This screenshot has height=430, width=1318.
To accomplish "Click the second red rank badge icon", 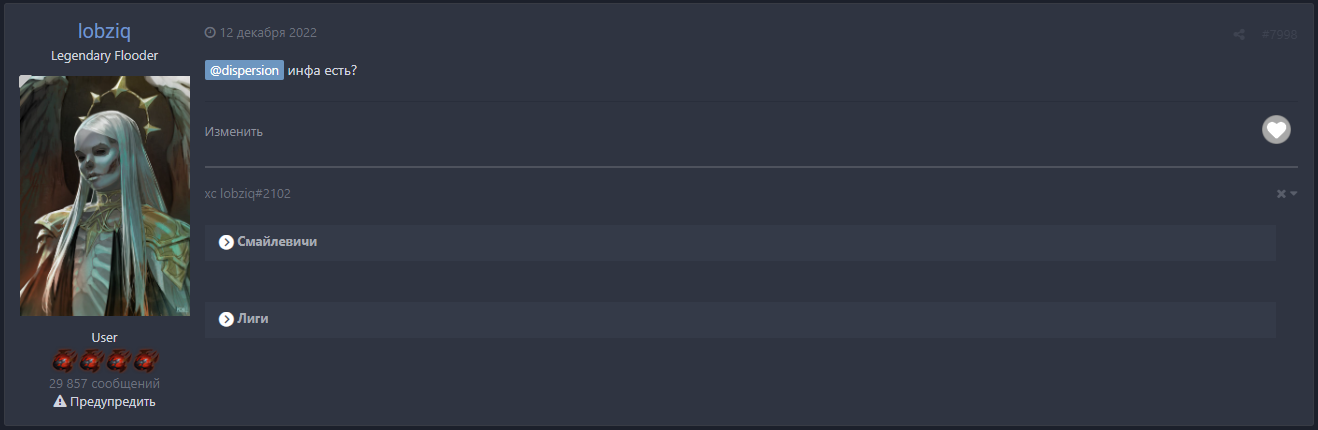I will coord(92,360).
